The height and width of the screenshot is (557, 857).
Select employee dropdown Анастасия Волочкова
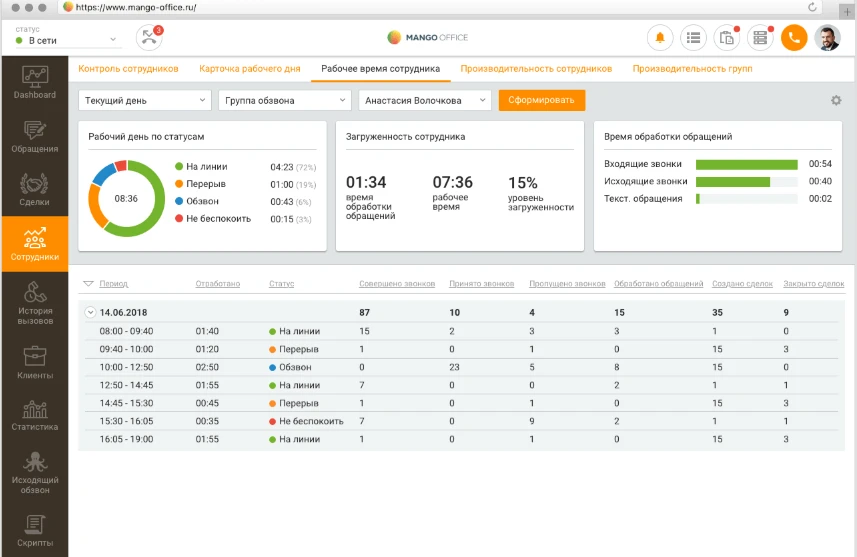tap(425, 101)
